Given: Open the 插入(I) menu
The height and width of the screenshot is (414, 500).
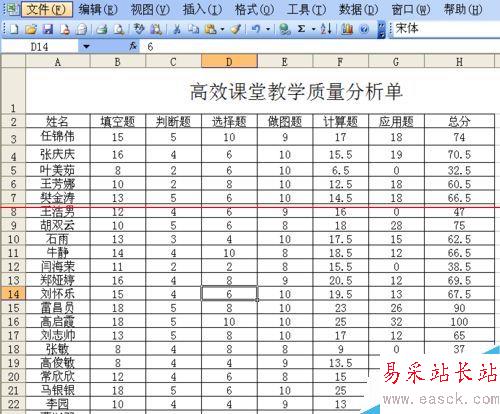Looking at the screenshot, I should point(202,9).
